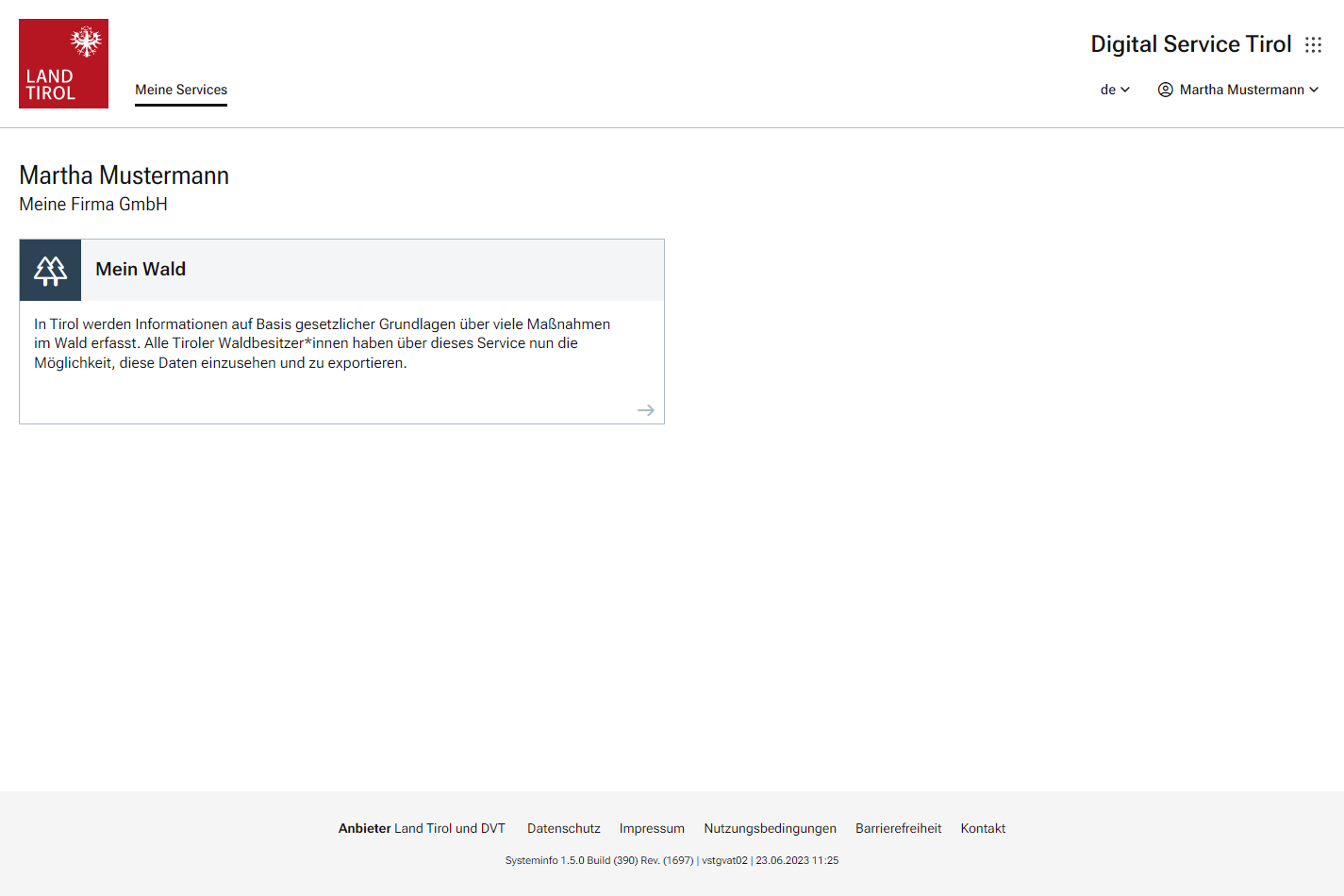Image resolution: width=1344 pixels, height=896 pixels.
Task: Switch to the Meine Services tab
Action: coord(181,91)
